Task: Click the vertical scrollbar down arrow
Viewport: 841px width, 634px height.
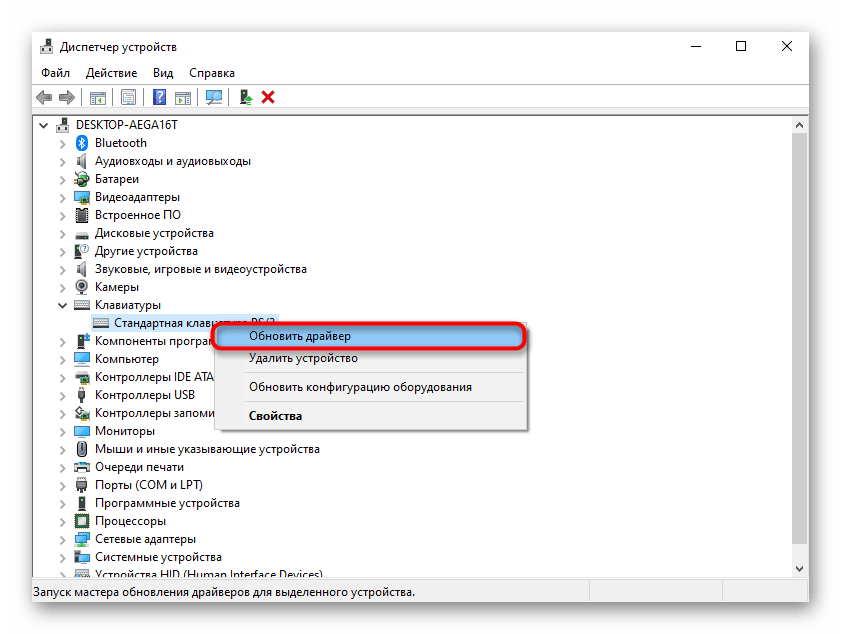Action: (798, 569)
